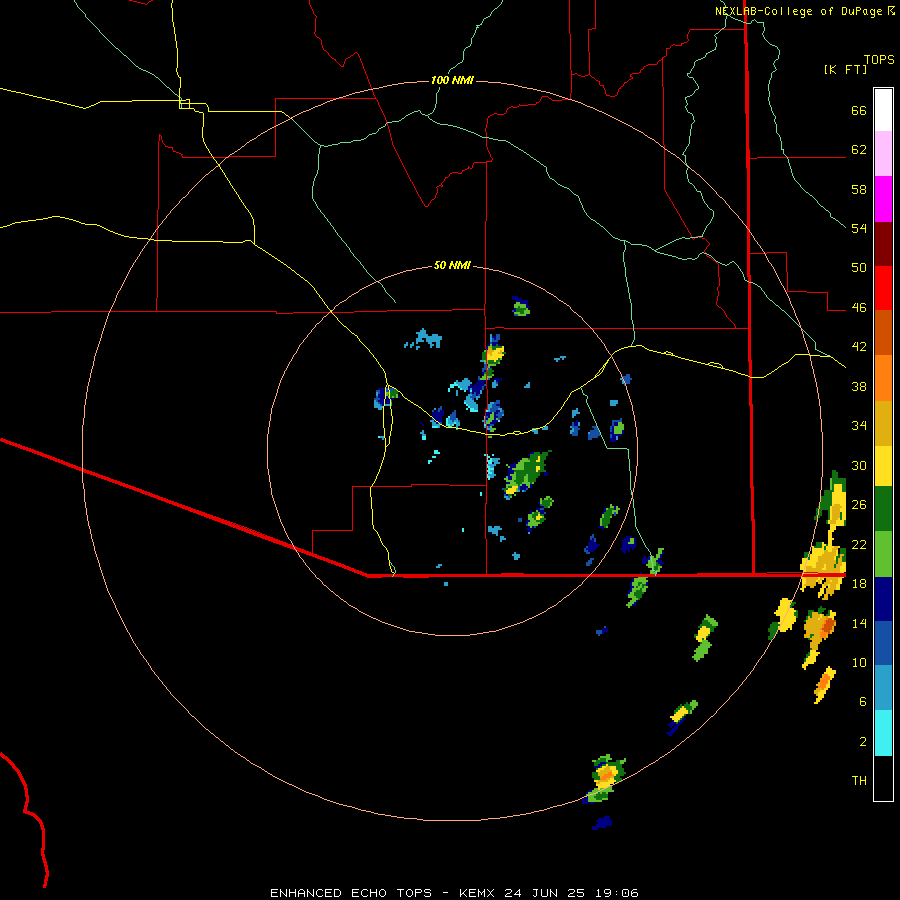The width and height of the screenshot is (900, 900).
Task: Click the "2" legend value
Action: pyautogui.click(x=863, y=742)
